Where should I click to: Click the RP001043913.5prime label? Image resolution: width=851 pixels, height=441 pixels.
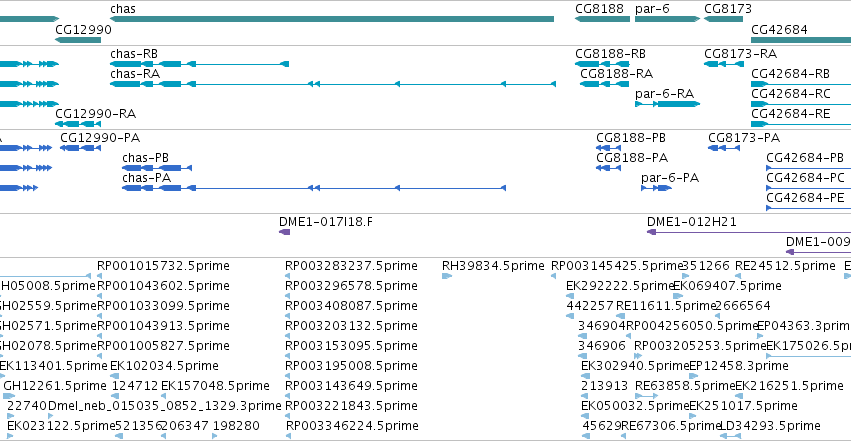163,326
